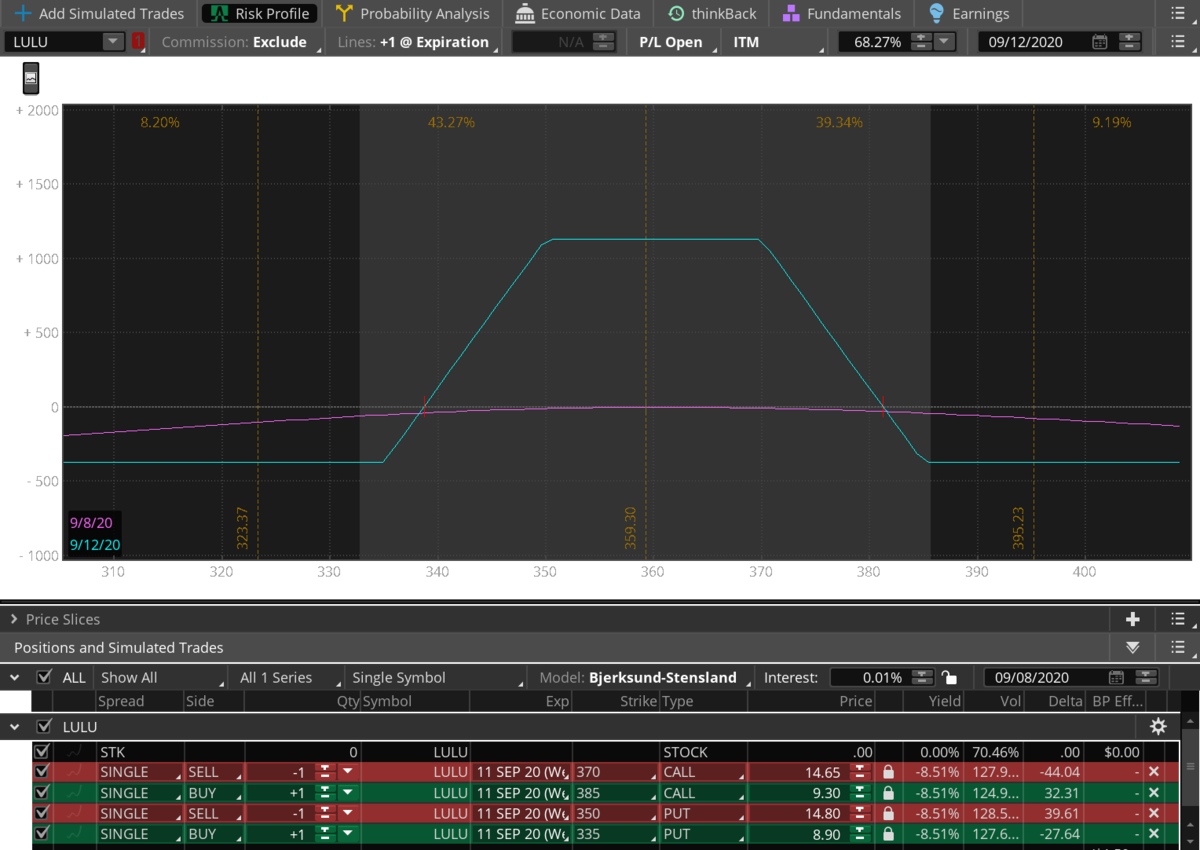
Task: Toggle checkbox for 385 CALL row
Action: tap(42, 792)
